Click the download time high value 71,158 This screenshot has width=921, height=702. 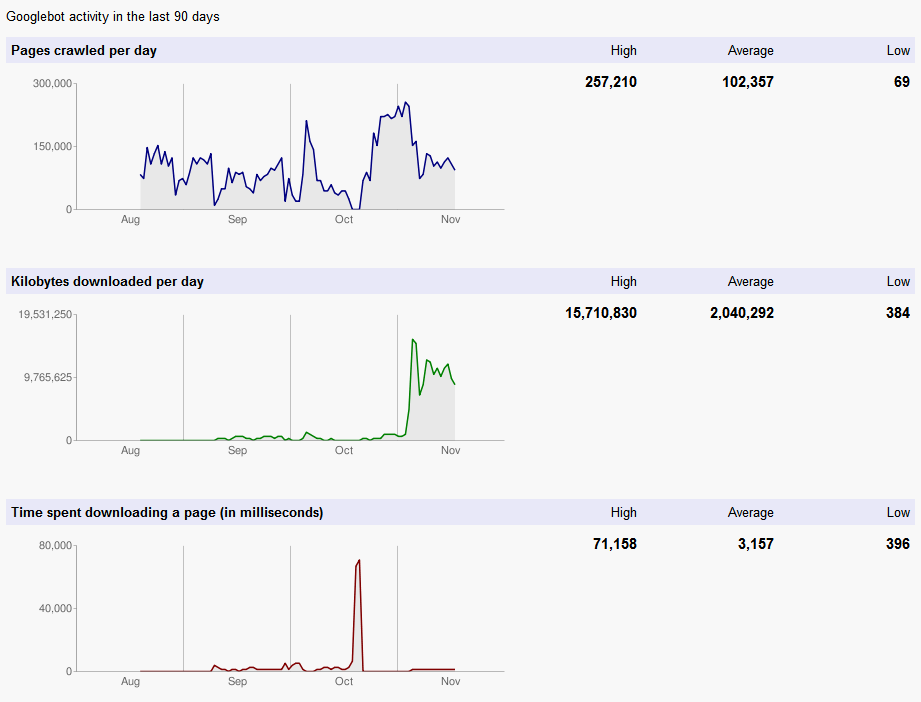click(614, 544)
